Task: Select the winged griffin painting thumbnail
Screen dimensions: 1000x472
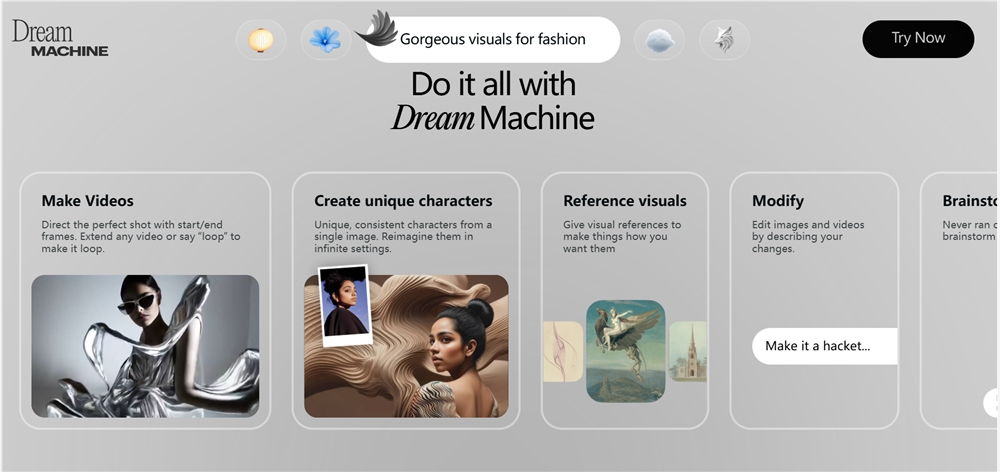Action: 625,350
